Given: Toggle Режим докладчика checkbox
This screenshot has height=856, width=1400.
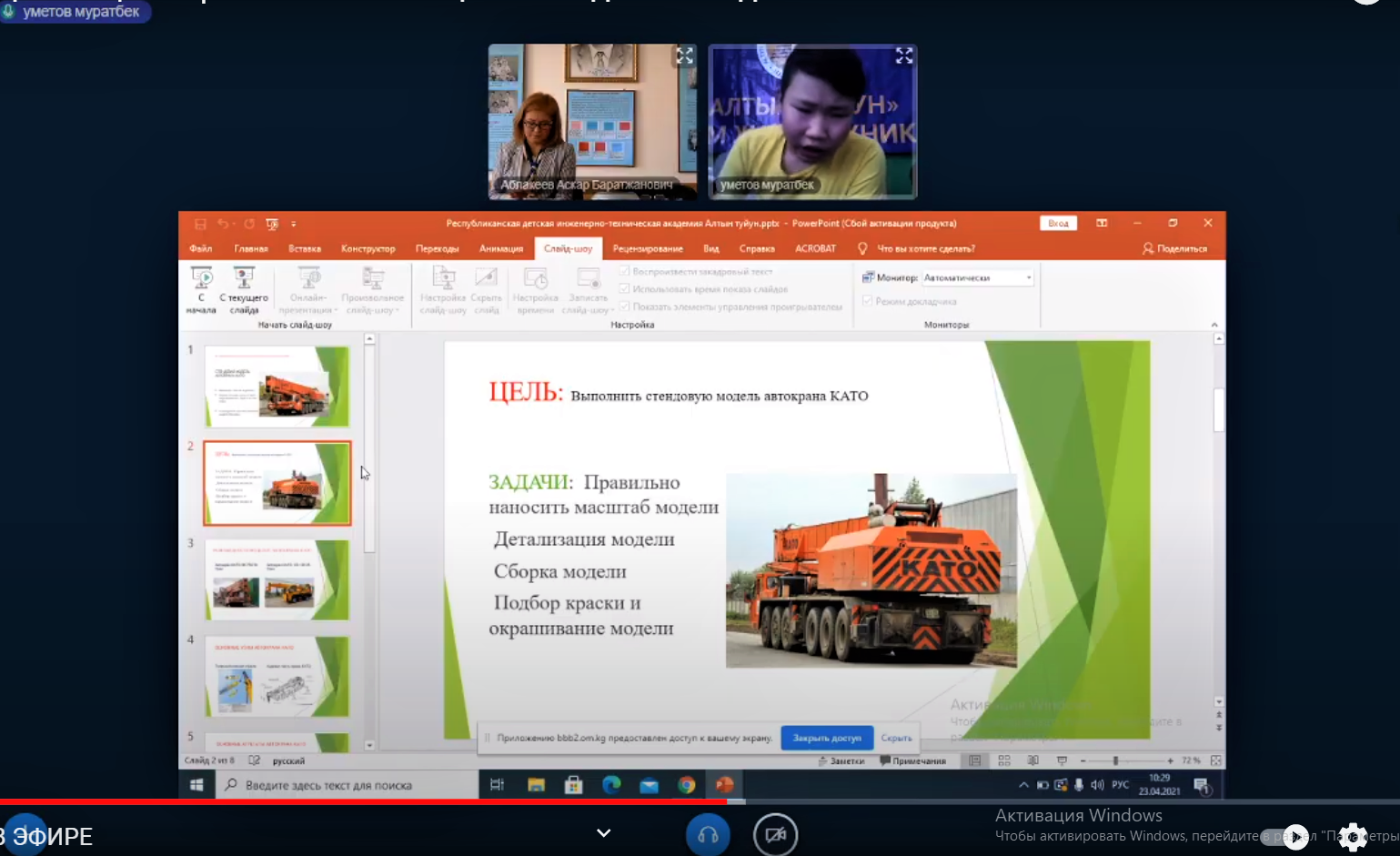Looking at the screenshot, I should tap(868, 301).
